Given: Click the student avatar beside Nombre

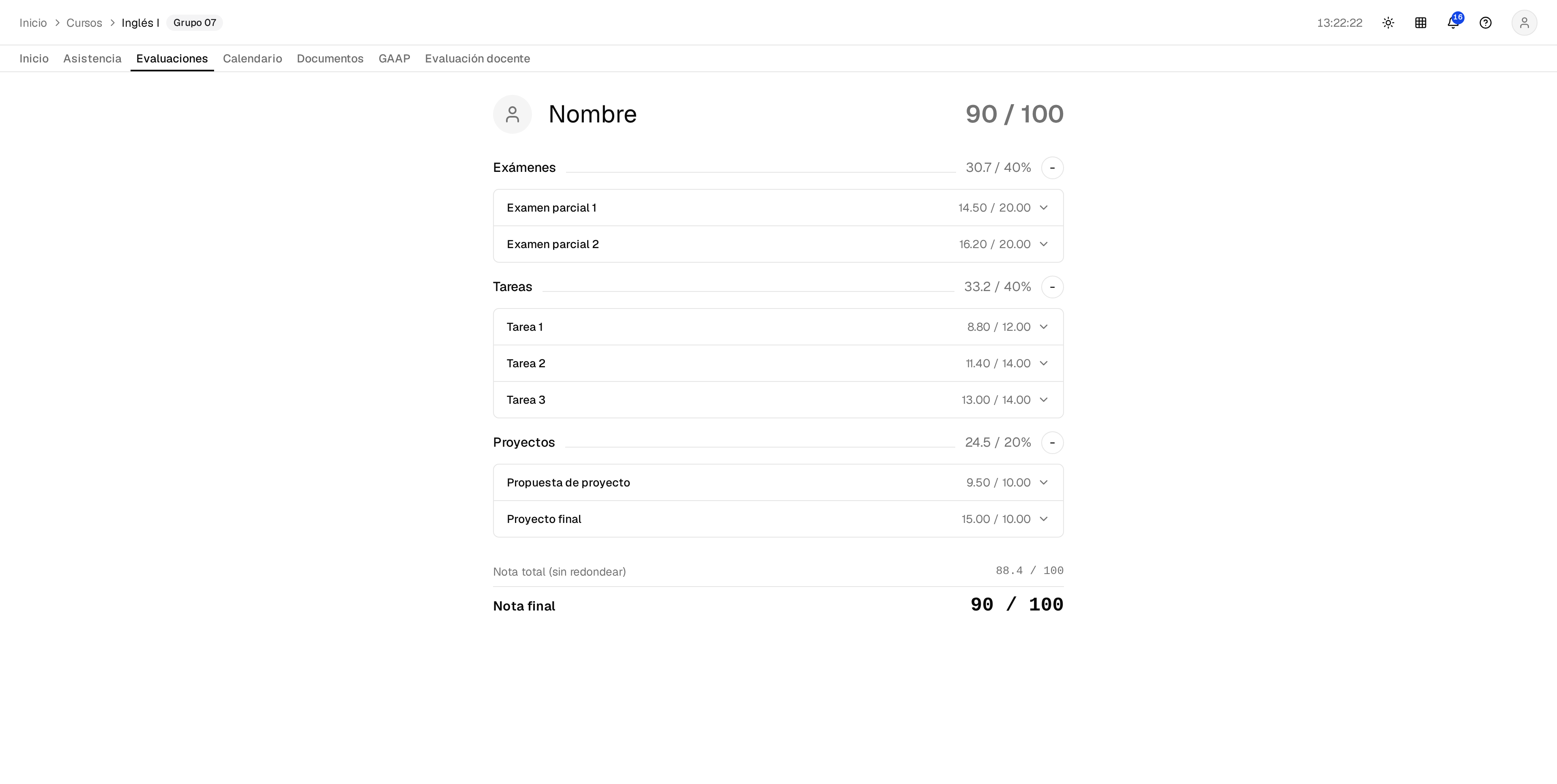Looking at the screenshot, I should tap(512, 114).
